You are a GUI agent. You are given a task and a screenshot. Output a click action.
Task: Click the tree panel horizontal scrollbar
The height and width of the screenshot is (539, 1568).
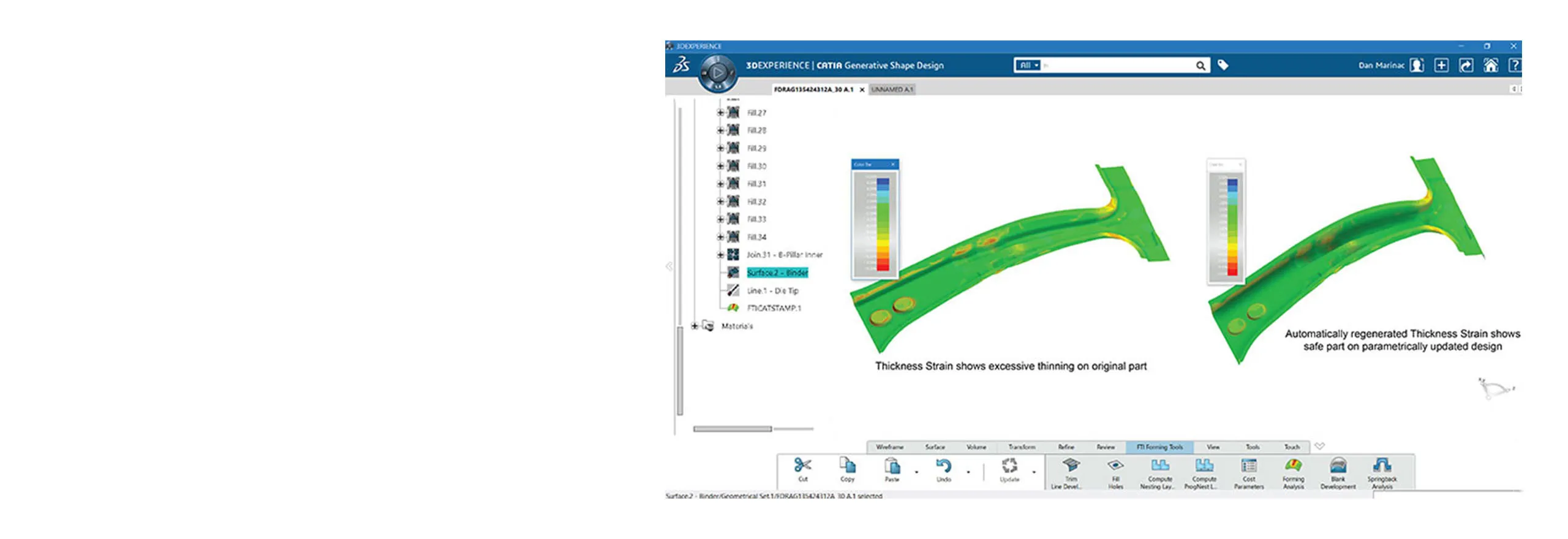(x=733, y=429)
